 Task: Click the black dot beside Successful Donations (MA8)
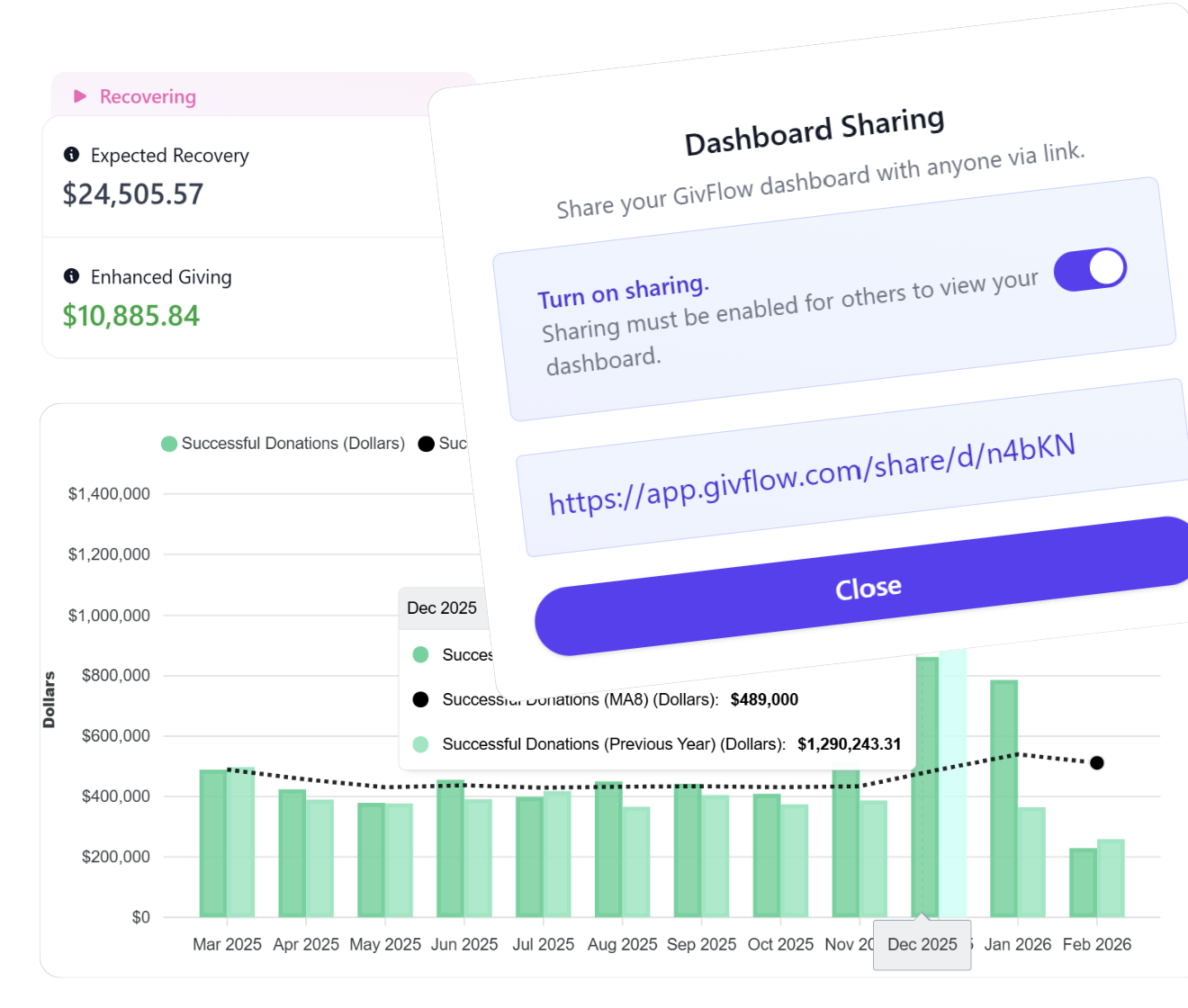click(x=420, y=699)
